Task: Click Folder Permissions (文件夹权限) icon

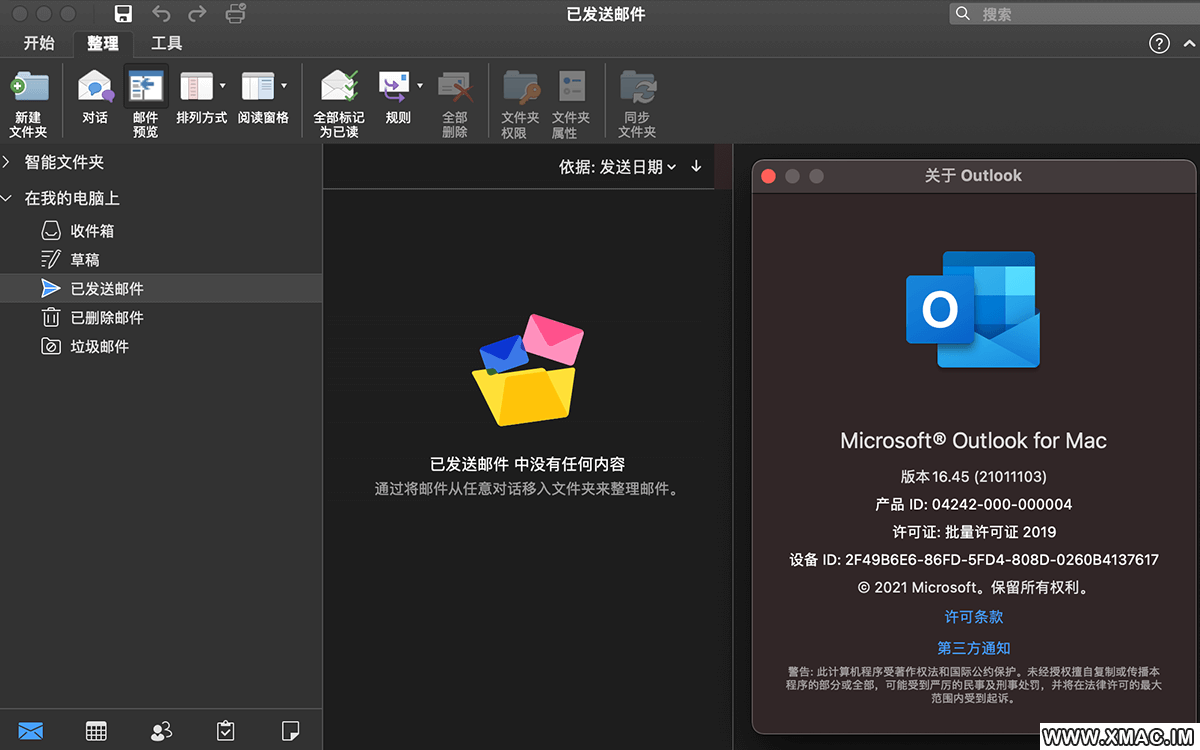Action: coord(520,88)
